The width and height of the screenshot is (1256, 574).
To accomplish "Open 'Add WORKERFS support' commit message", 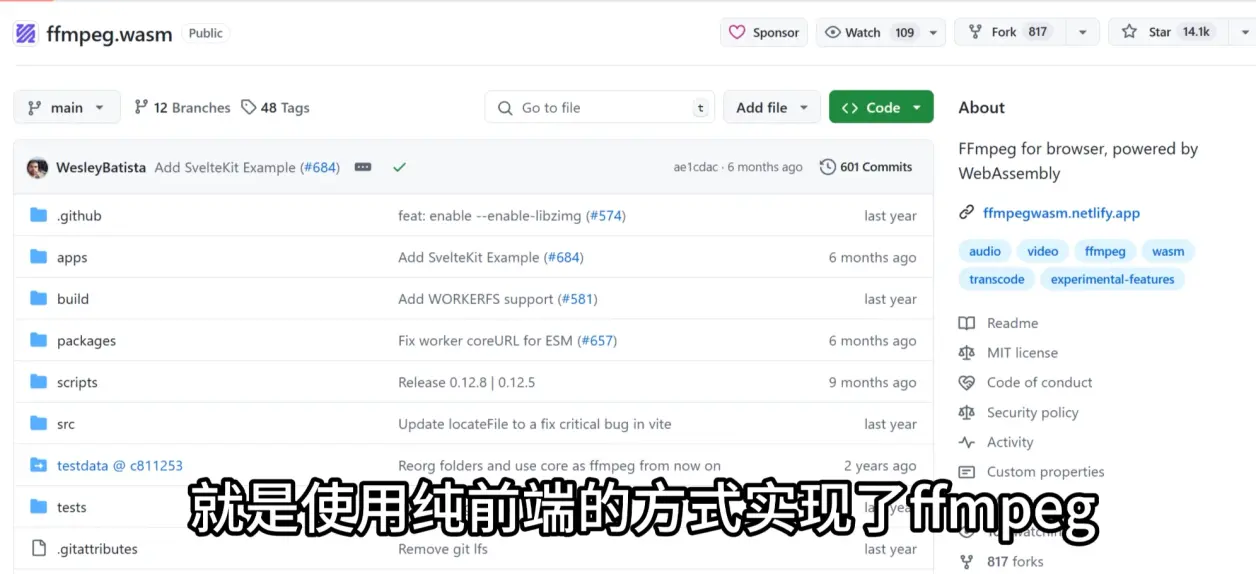I will [476, 299].
